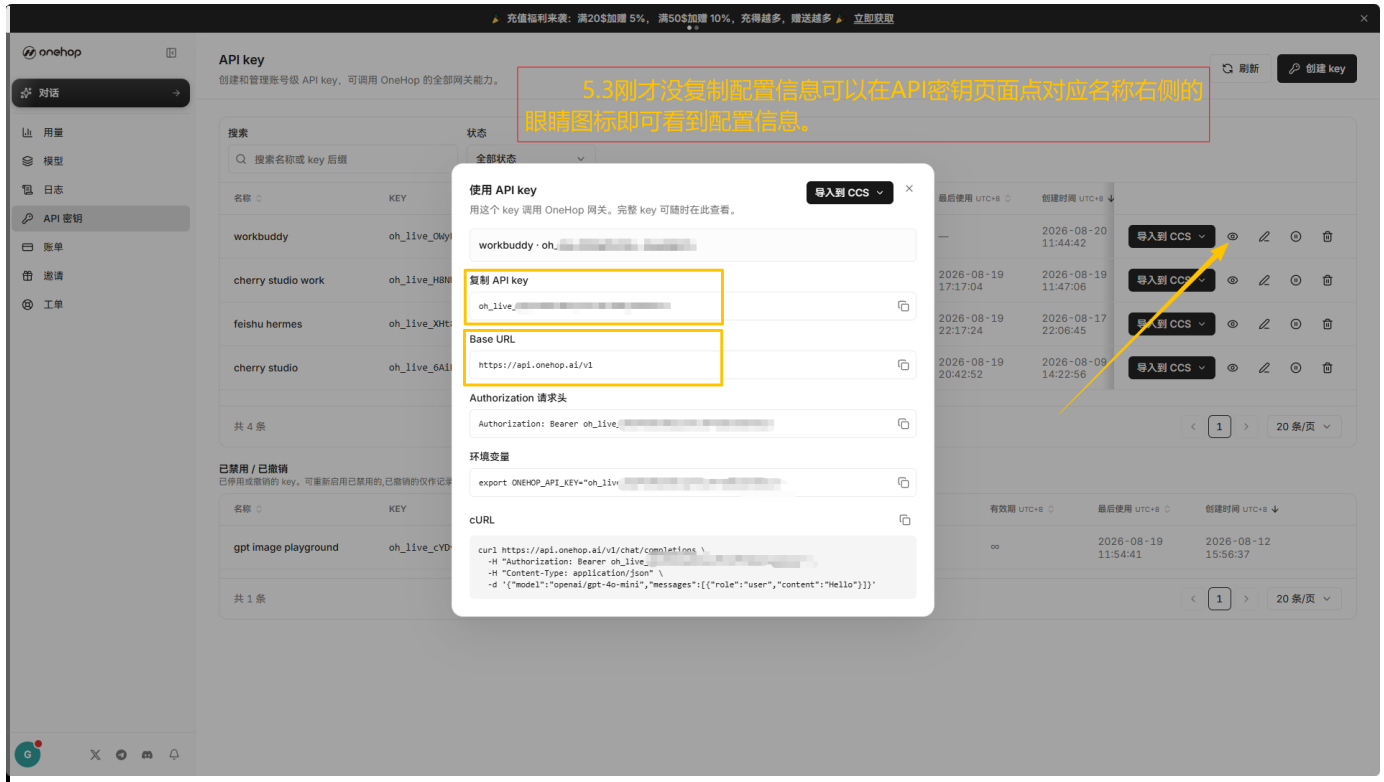Open the 日志 logs page

100,190
